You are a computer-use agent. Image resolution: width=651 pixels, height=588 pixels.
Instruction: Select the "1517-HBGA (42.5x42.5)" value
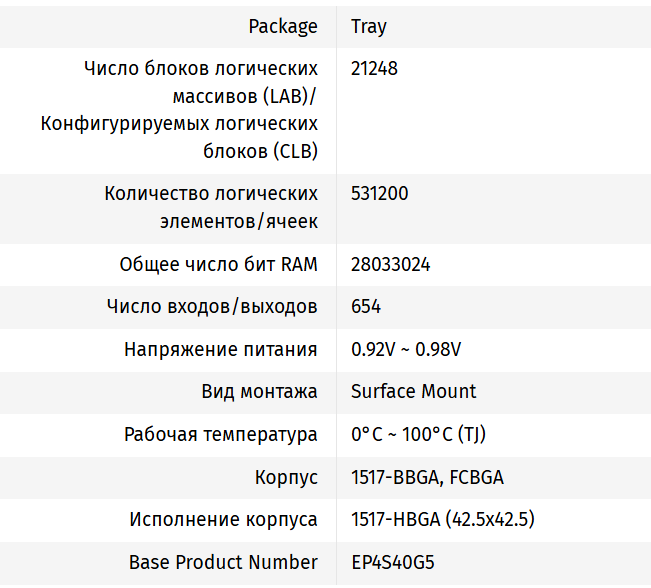click(x=443, y=519)
